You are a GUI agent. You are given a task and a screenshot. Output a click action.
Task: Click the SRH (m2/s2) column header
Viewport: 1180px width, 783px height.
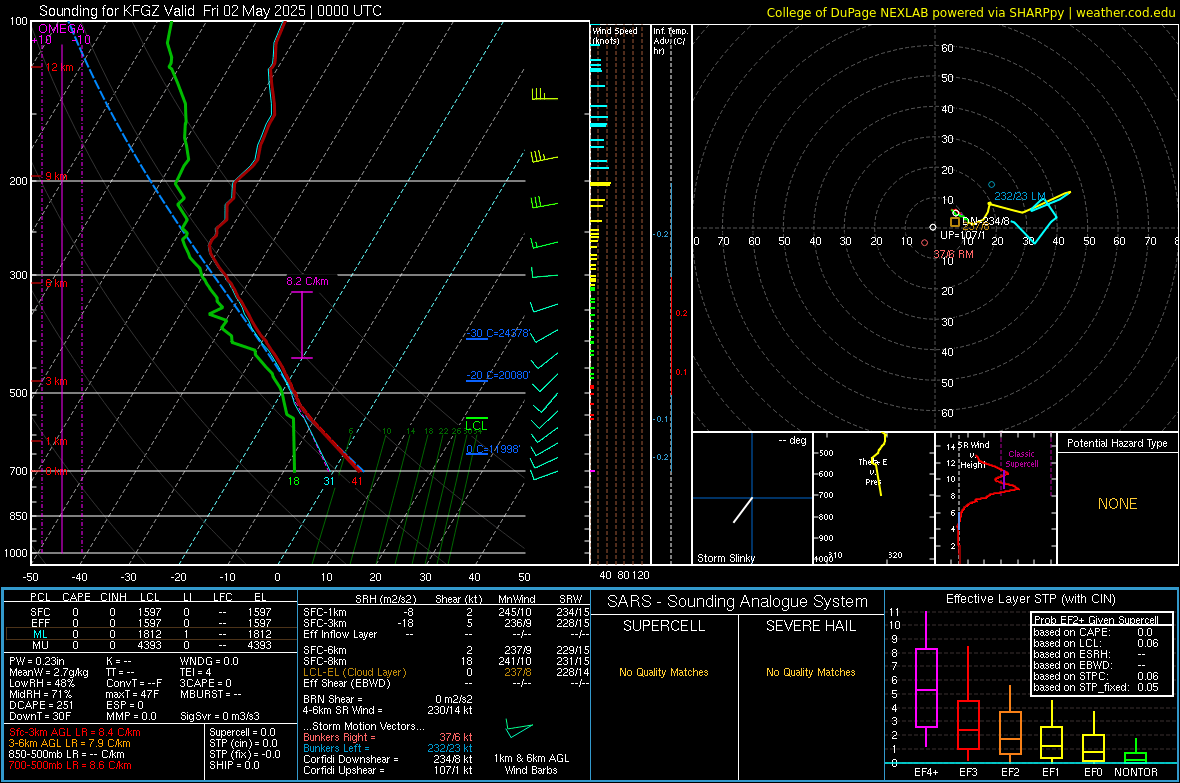(385, 599)
